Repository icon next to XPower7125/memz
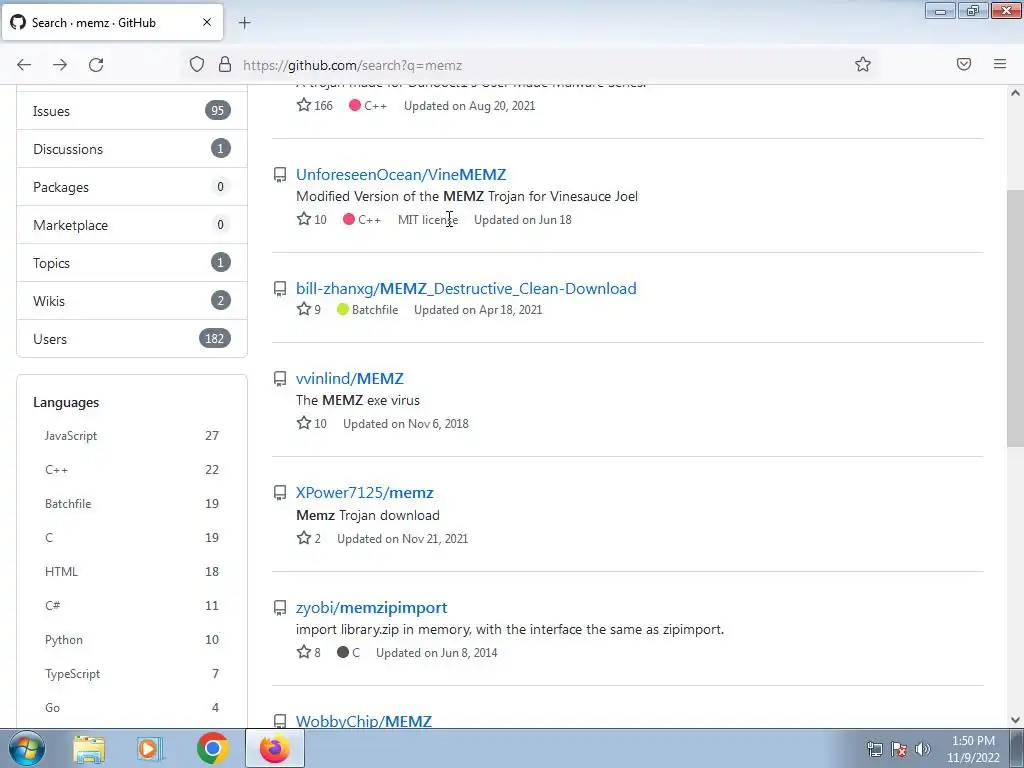The width and height of the screenshot is (1024, 768). click(280, 493)
